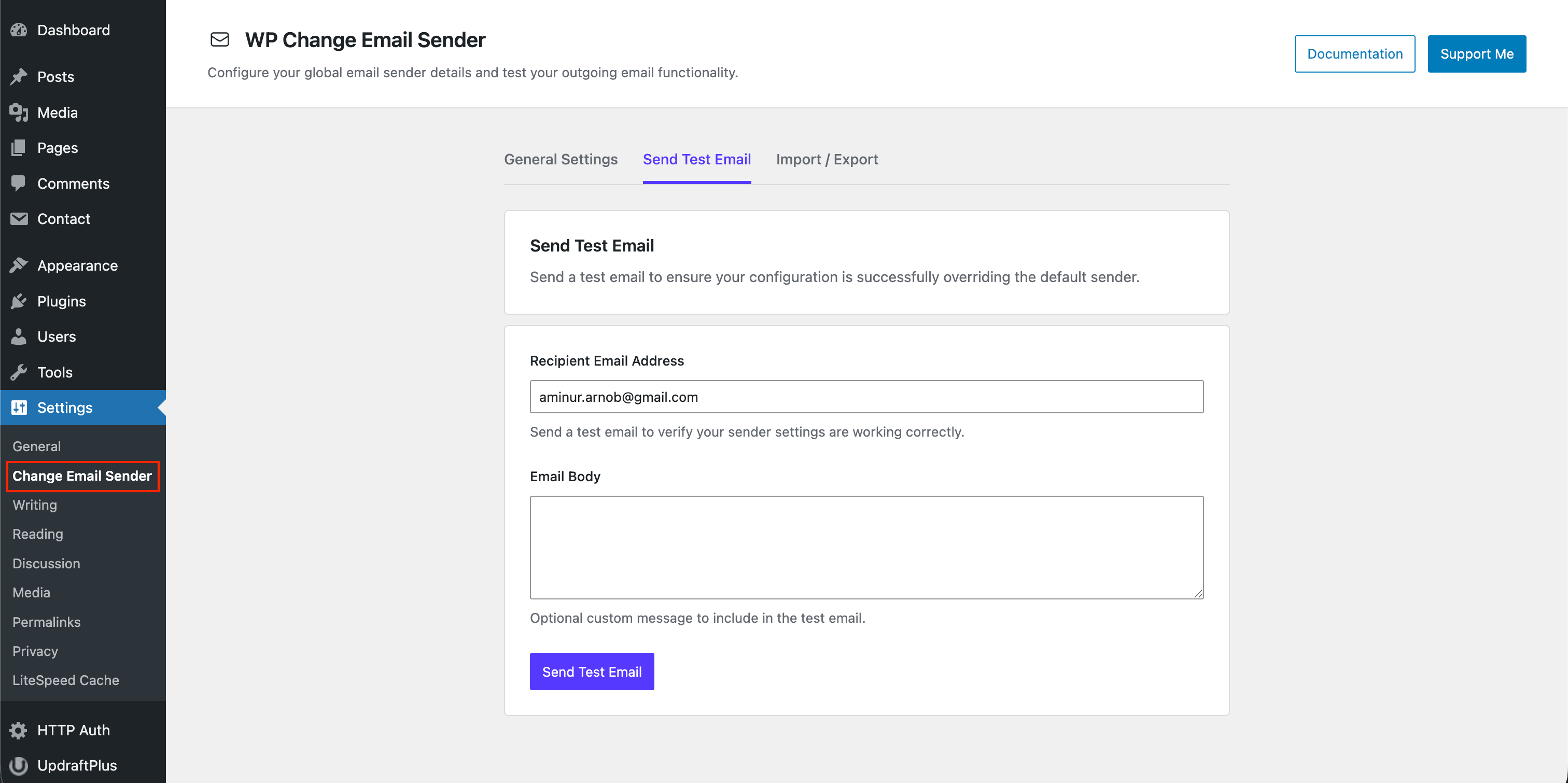The height and width of the screenshot is (783, 1568).
Task: Open the Discussion settings link
Action: click(x=46, y=563)
